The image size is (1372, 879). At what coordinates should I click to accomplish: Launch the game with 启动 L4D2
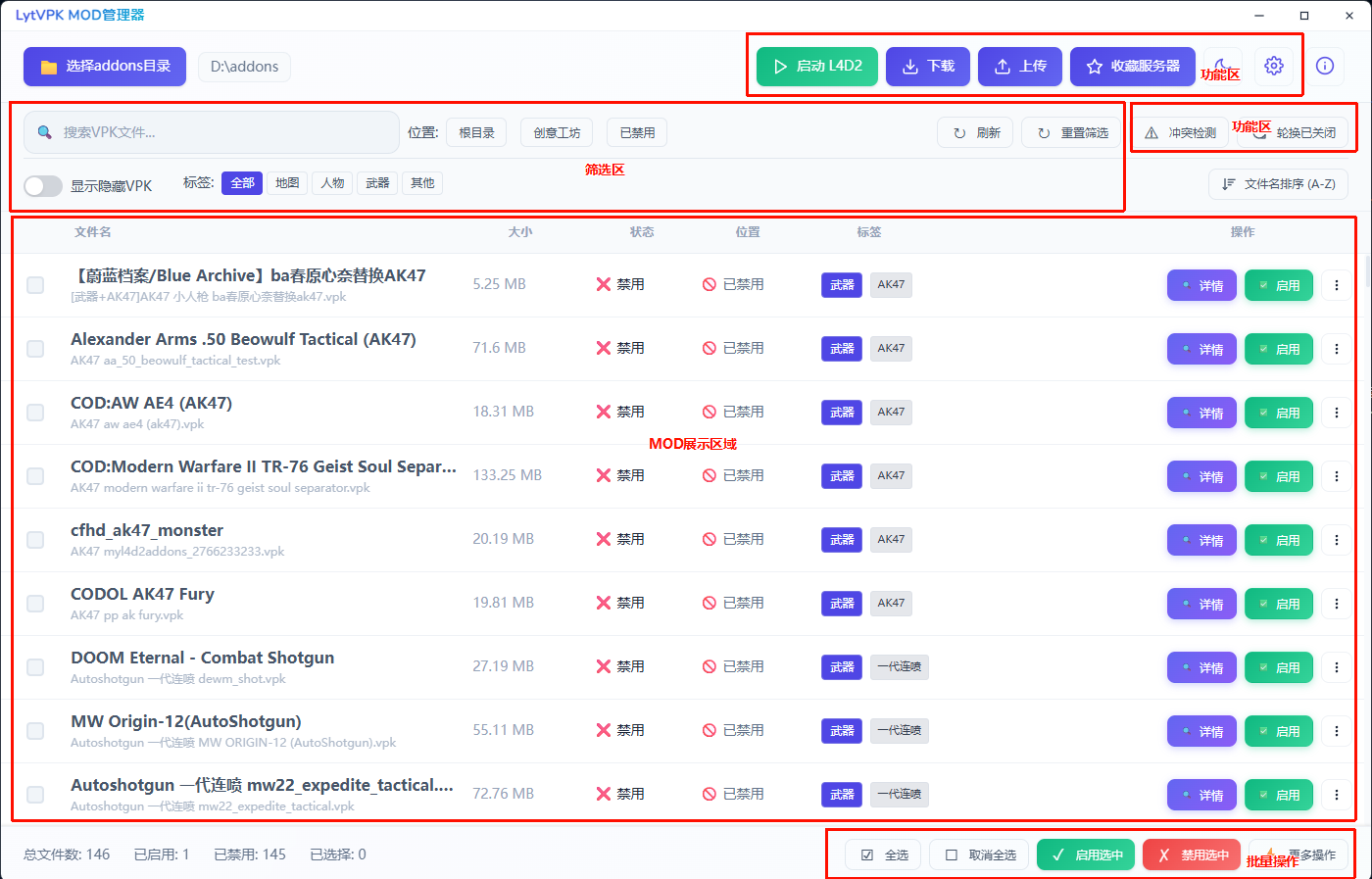tap(816, 67)
